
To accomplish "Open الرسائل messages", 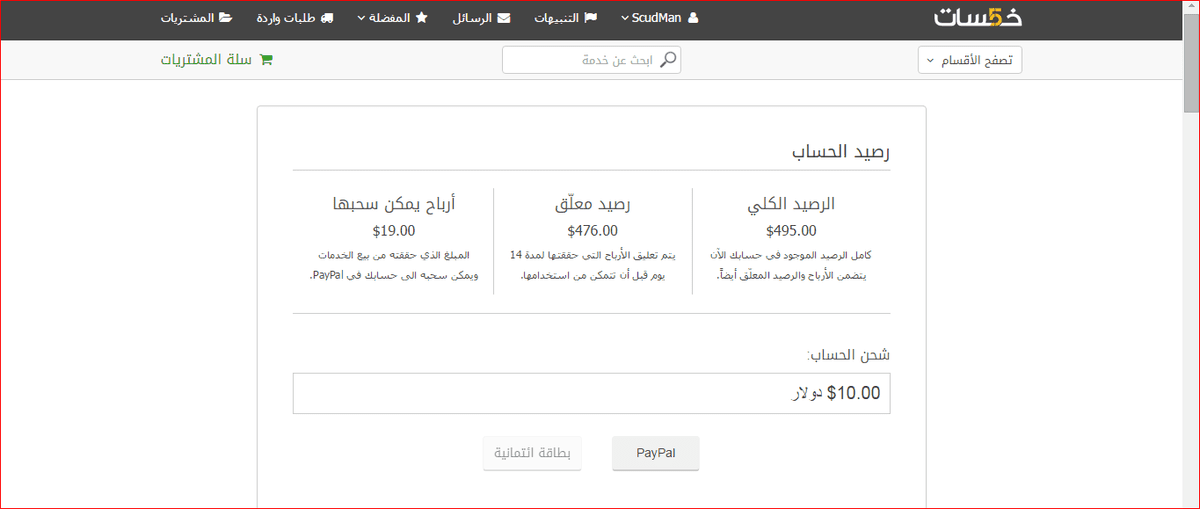I will [480, 18].
